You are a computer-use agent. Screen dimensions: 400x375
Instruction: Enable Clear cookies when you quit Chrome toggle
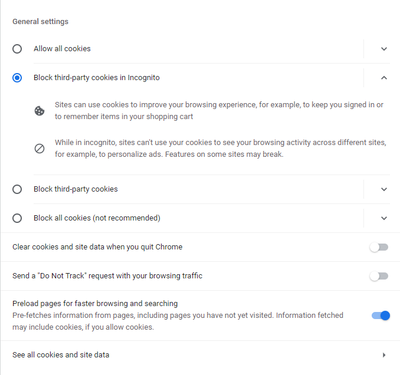[x=379, y=247]
